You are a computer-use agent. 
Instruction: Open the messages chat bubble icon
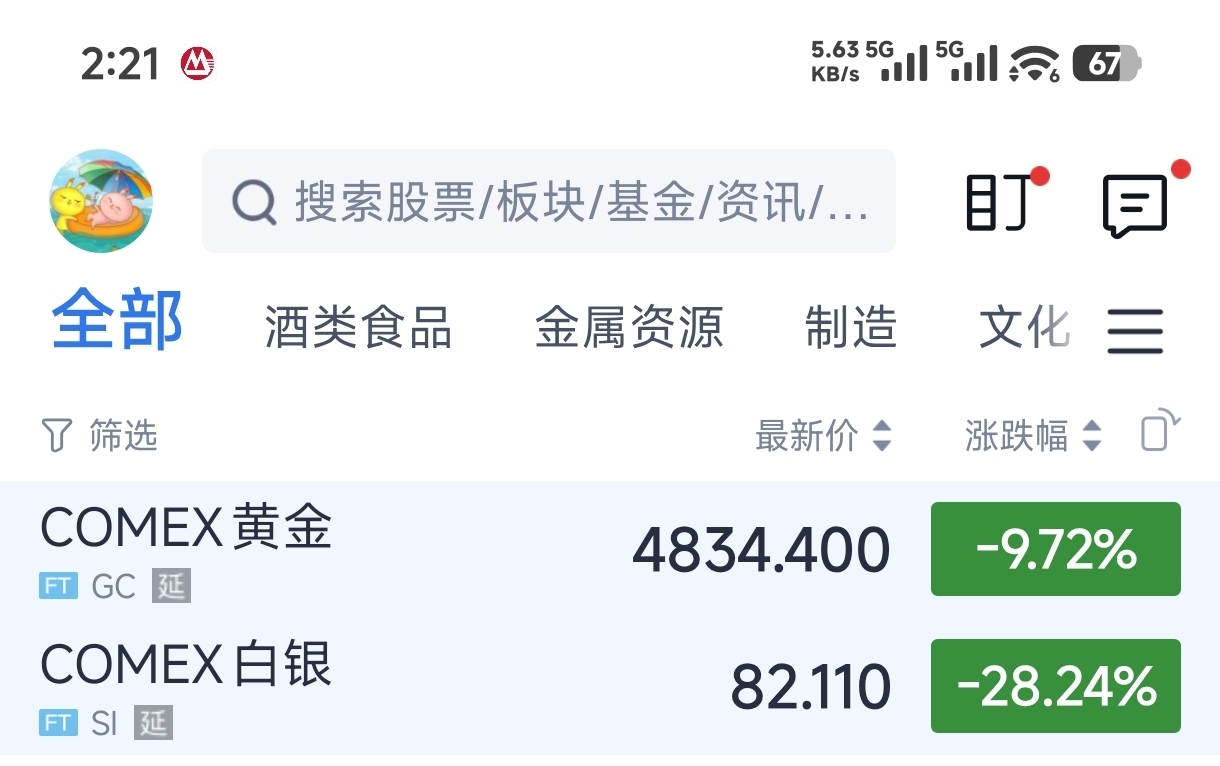pos(1135,205)
